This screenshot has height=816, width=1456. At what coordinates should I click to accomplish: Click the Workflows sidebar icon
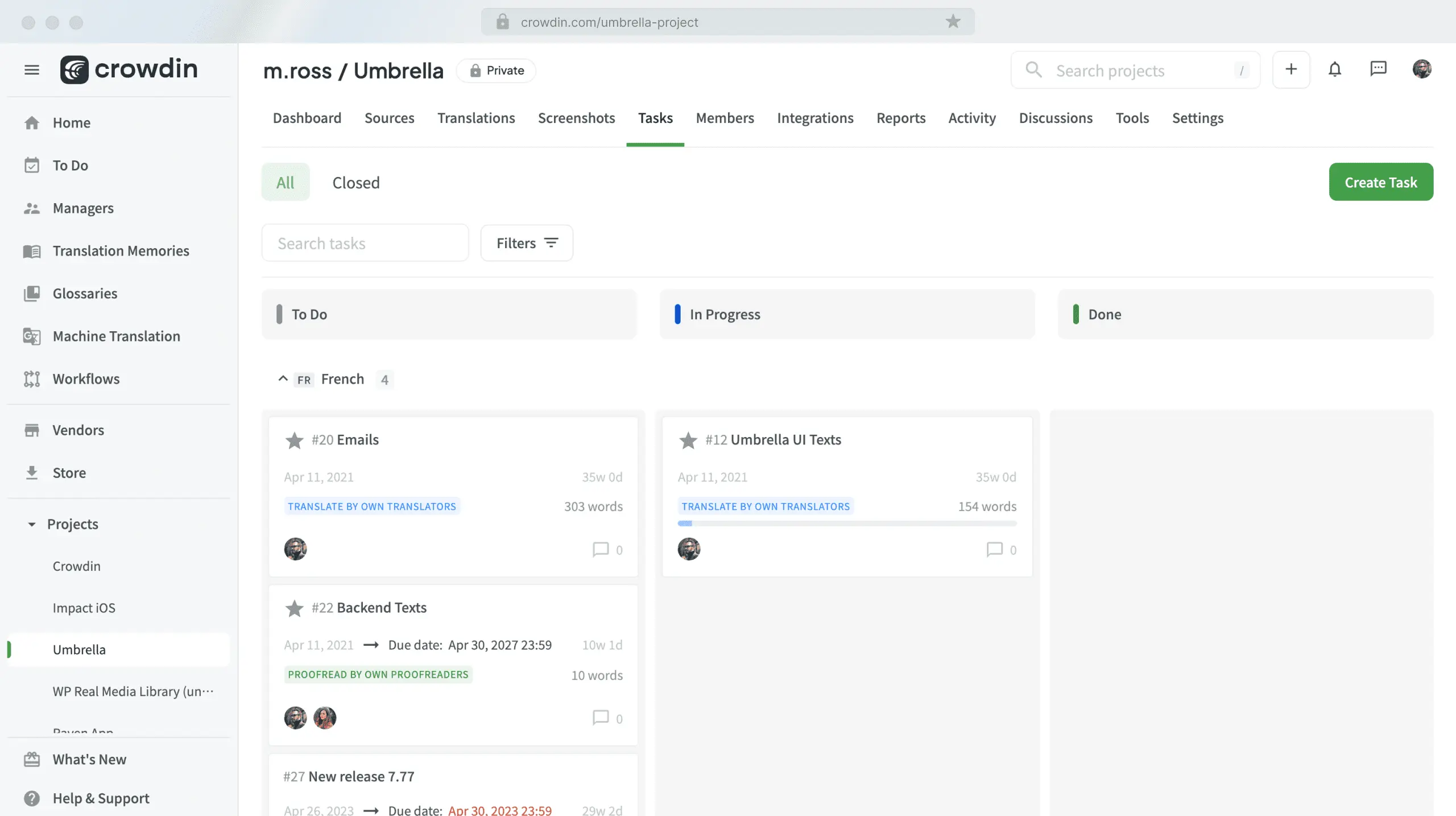click(31, 378)
